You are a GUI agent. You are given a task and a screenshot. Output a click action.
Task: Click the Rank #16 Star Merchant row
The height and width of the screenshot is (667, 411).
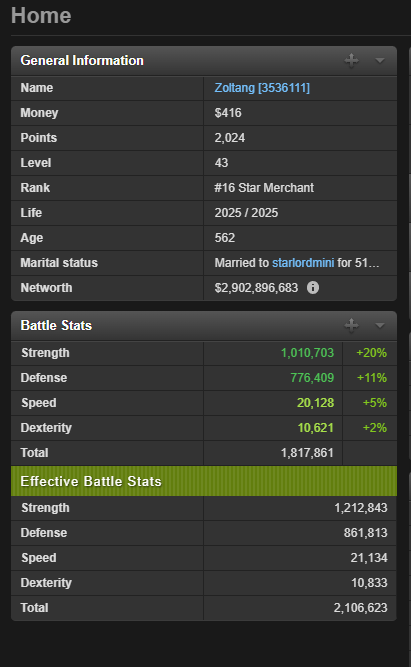[204, 188]
